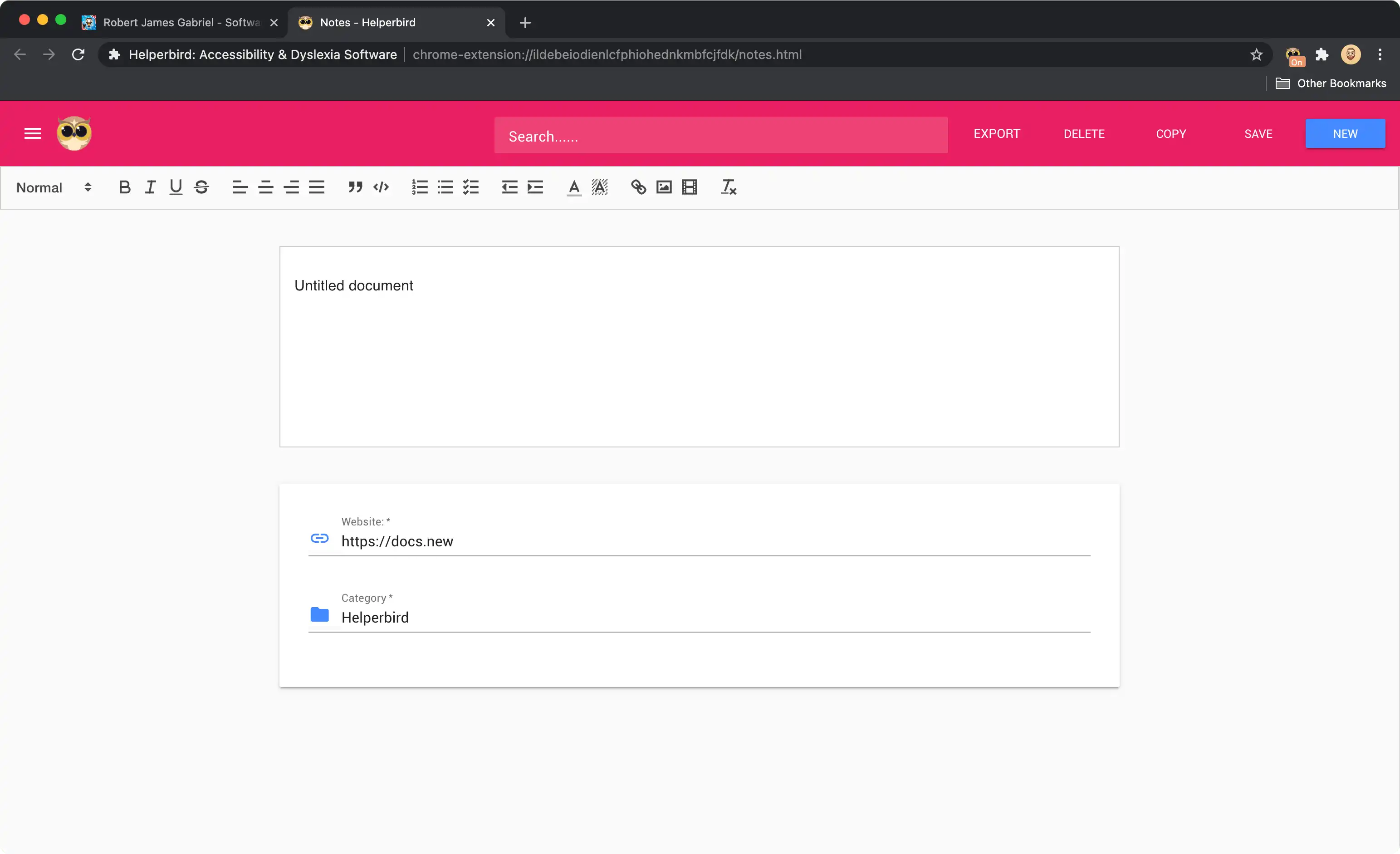This screenshot has height=854, width=1400.
Task: Insert a hyperlink
Action: 638,187
